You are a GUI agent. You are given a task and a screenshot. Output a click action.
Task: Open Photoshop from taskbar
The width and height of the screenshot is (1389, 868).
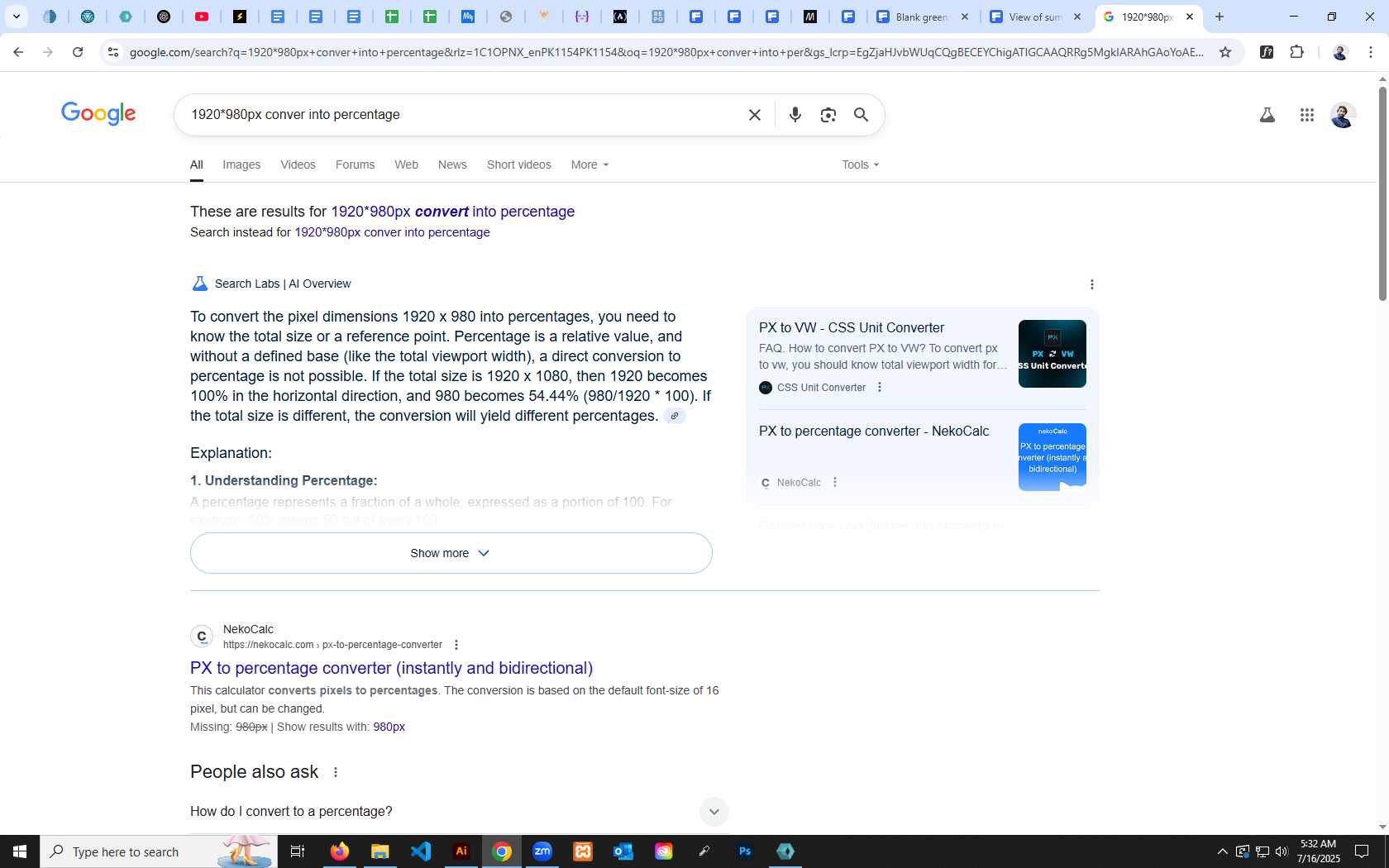(x=745, y=851)
